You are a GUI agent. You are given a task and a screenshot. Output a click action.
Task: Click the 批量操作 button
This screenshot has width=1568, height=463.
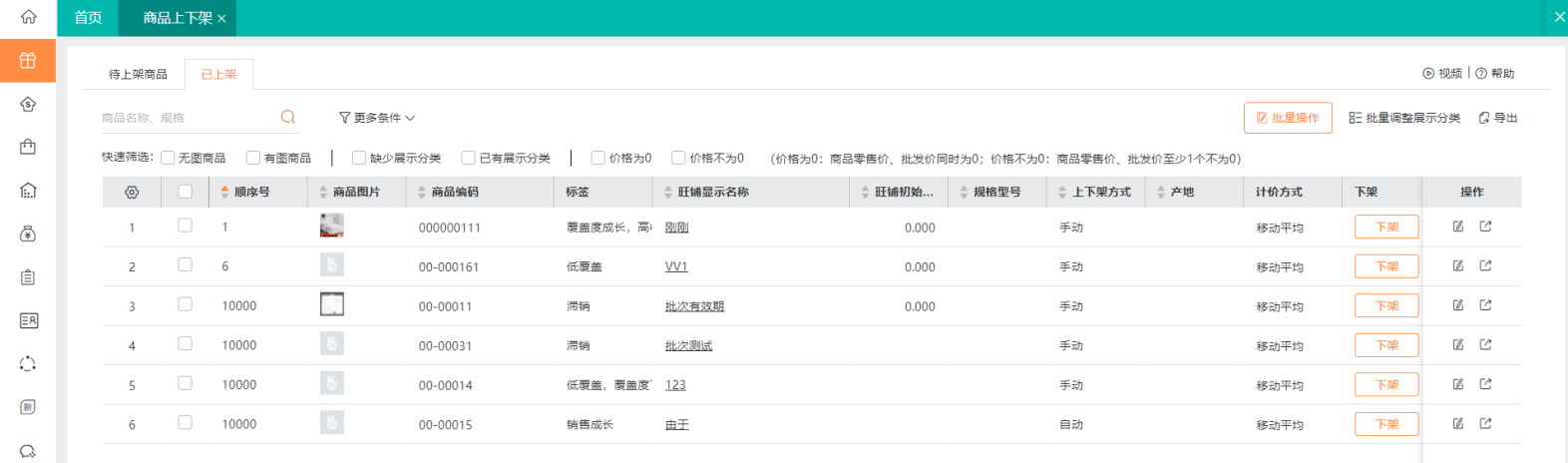click(1288, 118)
